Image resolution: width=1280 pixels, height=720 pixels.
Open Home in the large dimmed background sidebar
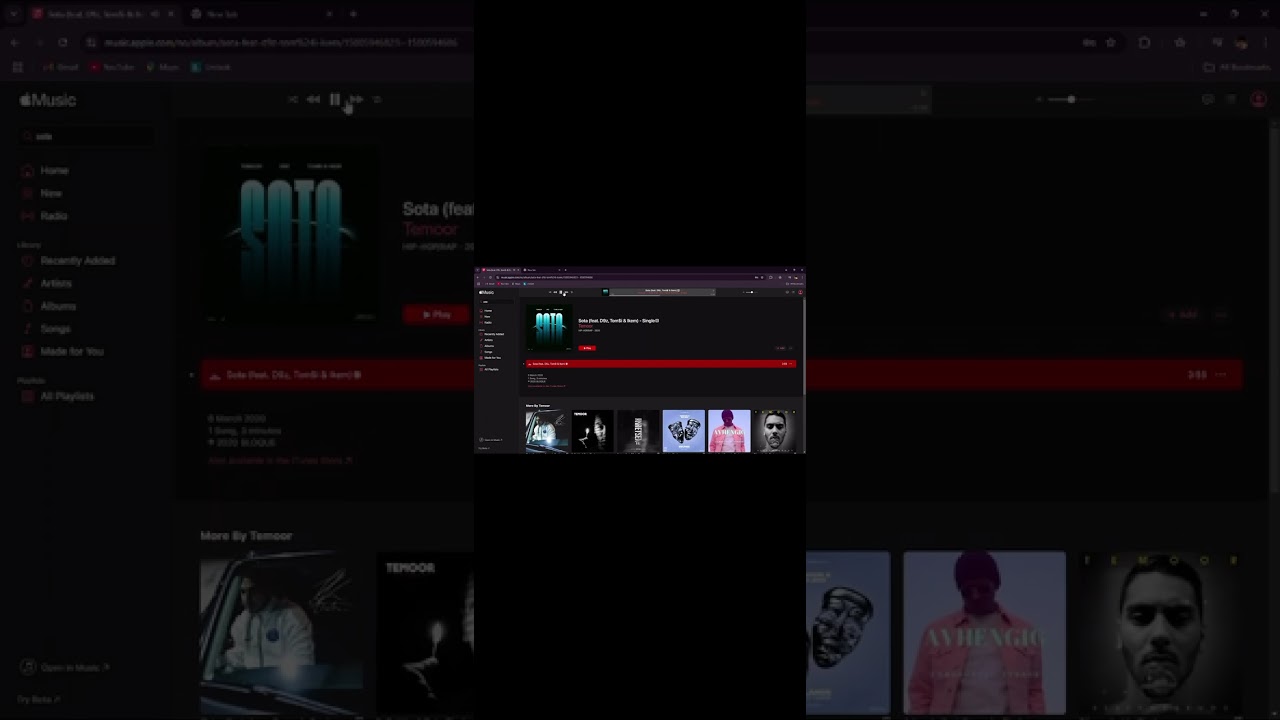pyautogui.click(x=45, y=171)
